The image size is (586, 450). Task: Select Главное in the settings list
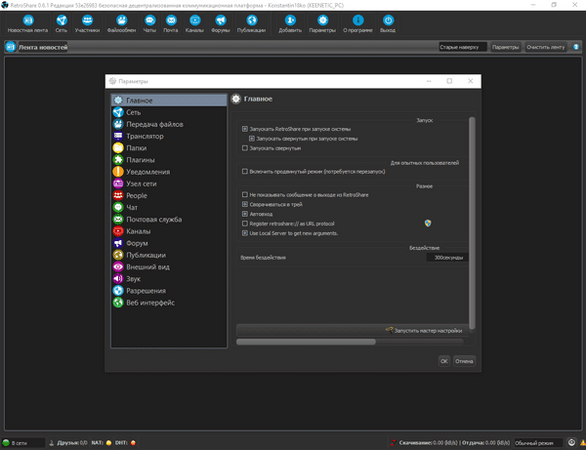(169, 100)
